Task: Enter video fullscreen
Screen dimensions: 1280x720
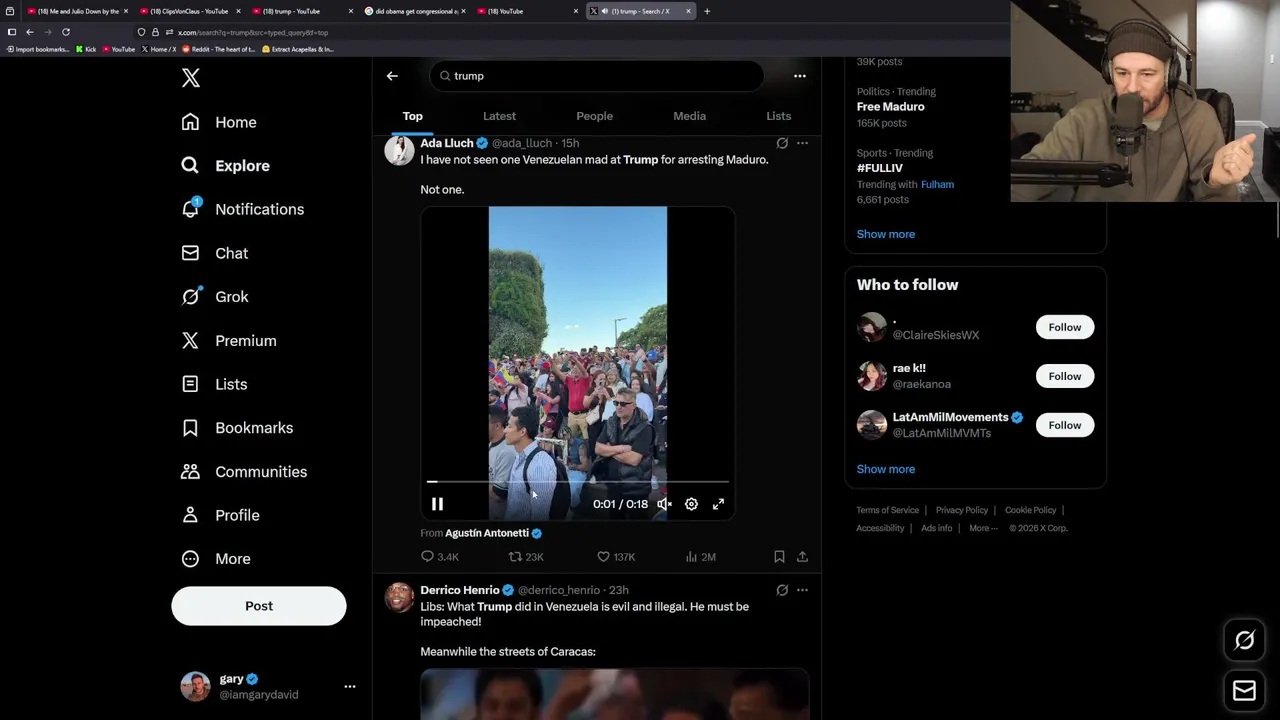Action: tap(718, 504)
